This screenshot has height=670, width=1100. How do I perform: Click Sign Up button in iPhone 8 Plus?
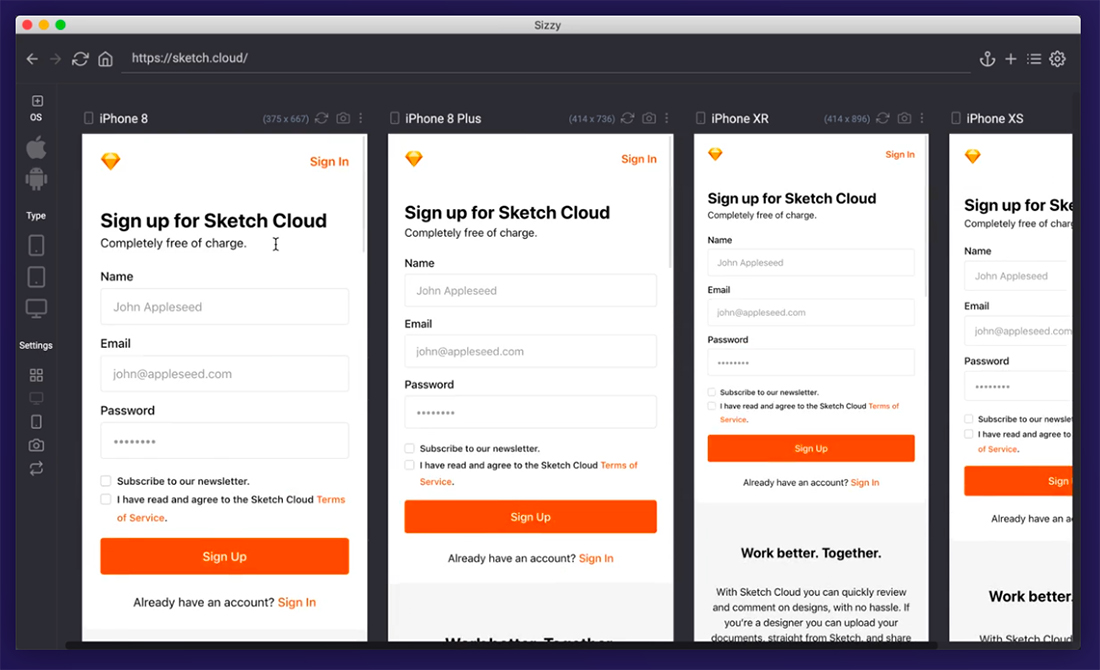point(530,517)
